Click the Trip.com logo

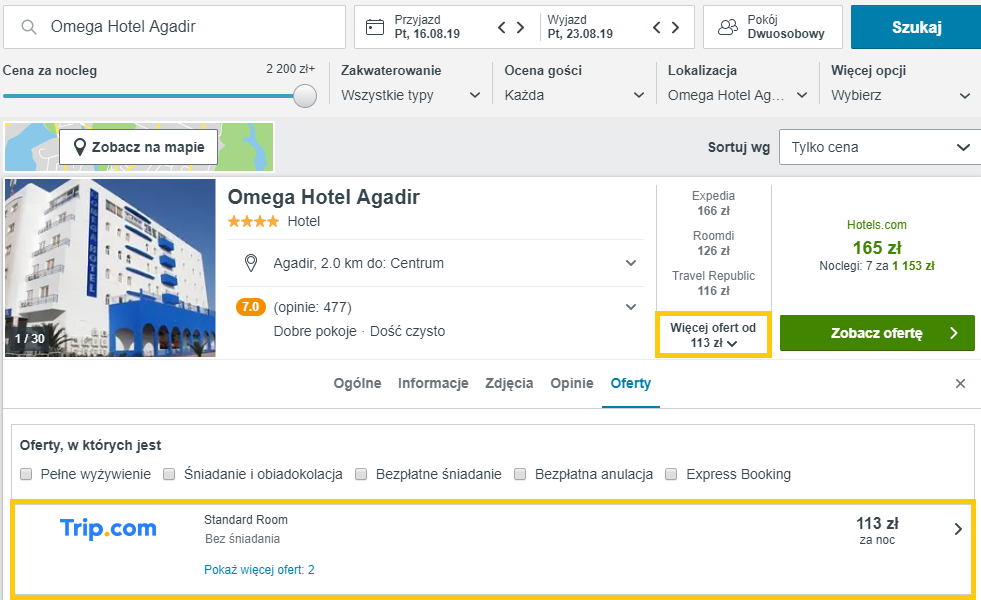(108, 529)
